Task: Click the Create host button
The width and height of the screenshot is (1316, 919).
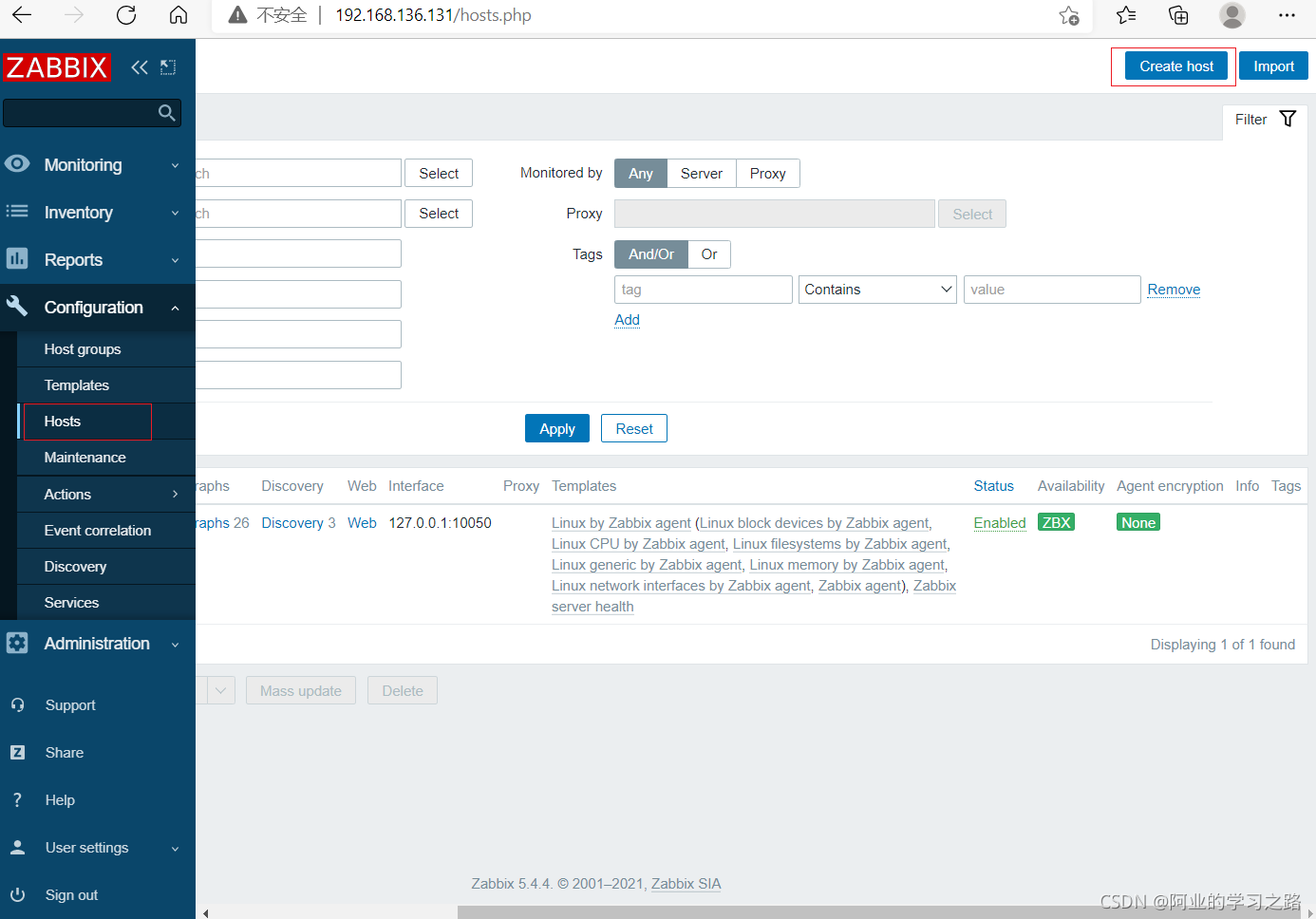Action: 1176,66
